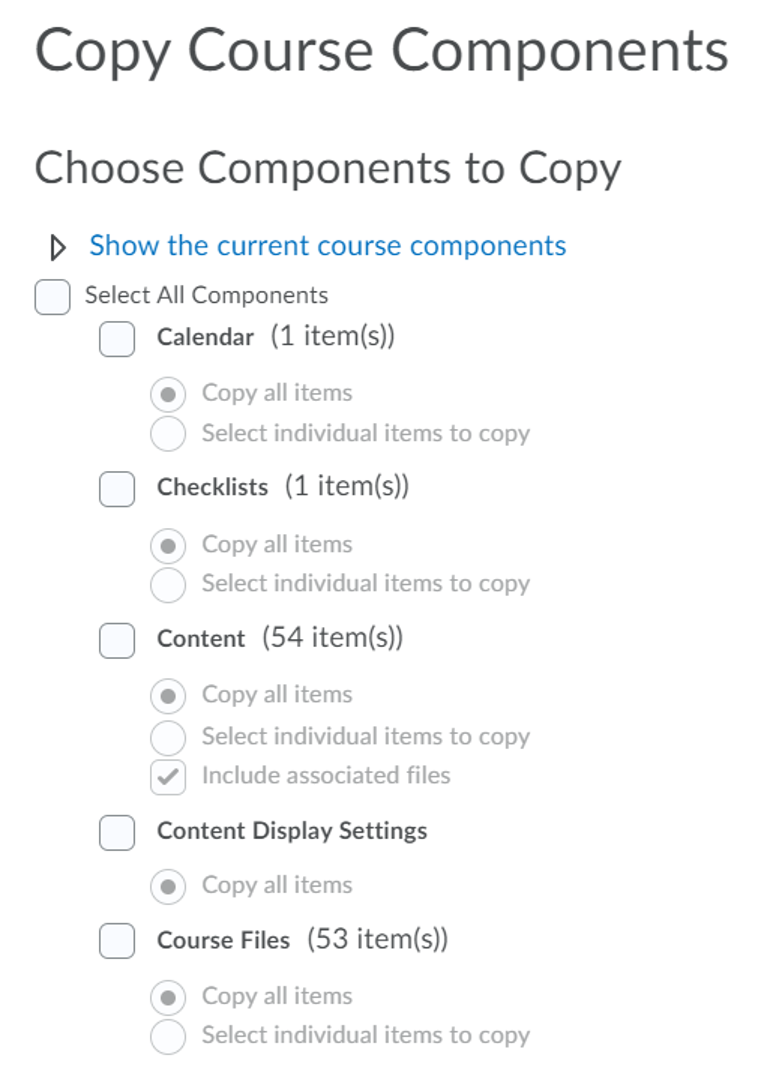774x1068 pixels.
Task: Select 'Copy all items' under Checklists
Action: click(x=168, y=546)
